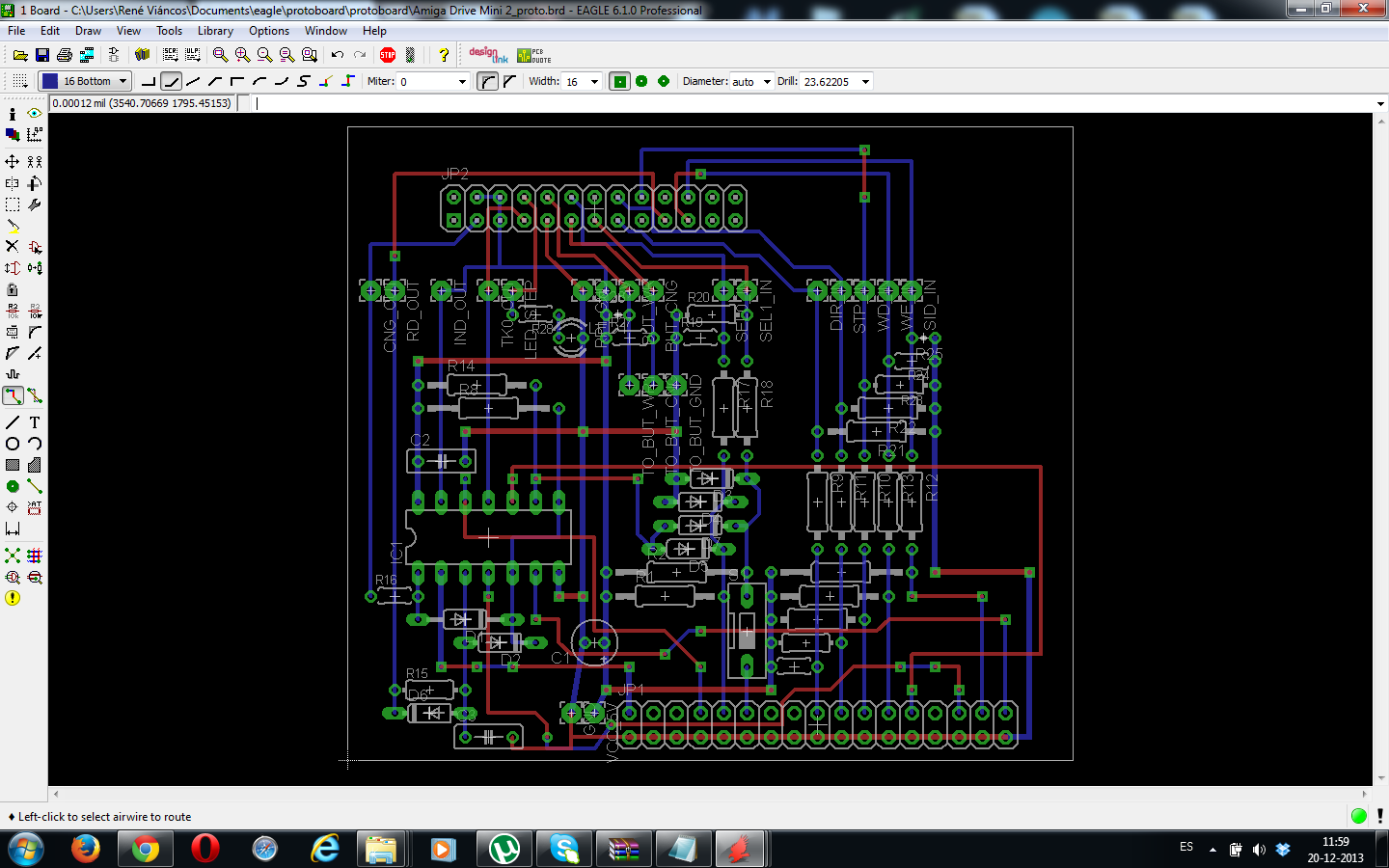This screenshot has height=868, width=1389.
Task: Click the blue layer color swatch
Action: pyautogui.click(x=50, y=82)
